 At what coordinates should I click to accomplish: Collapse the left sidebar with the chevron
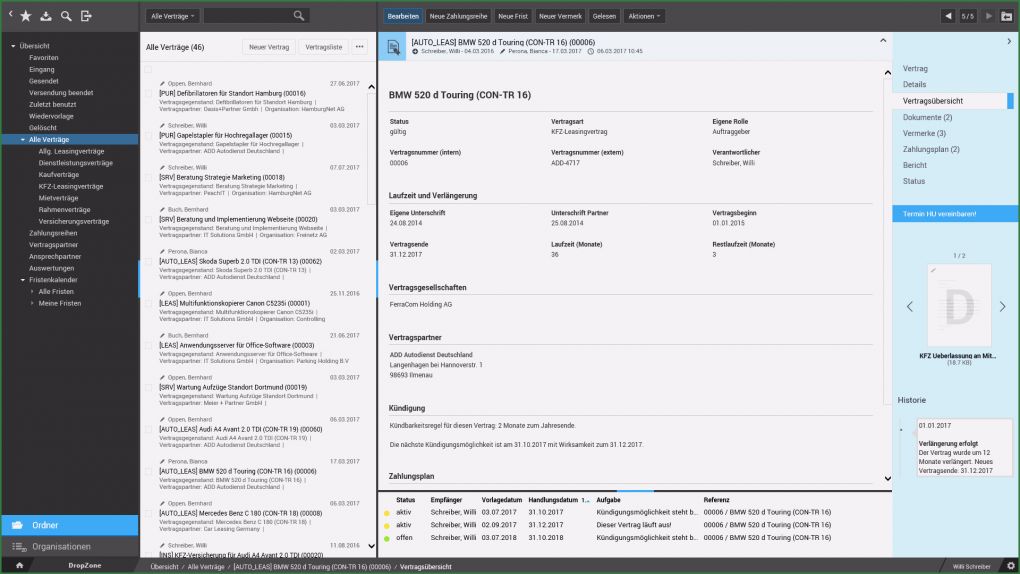click(10, 14)
